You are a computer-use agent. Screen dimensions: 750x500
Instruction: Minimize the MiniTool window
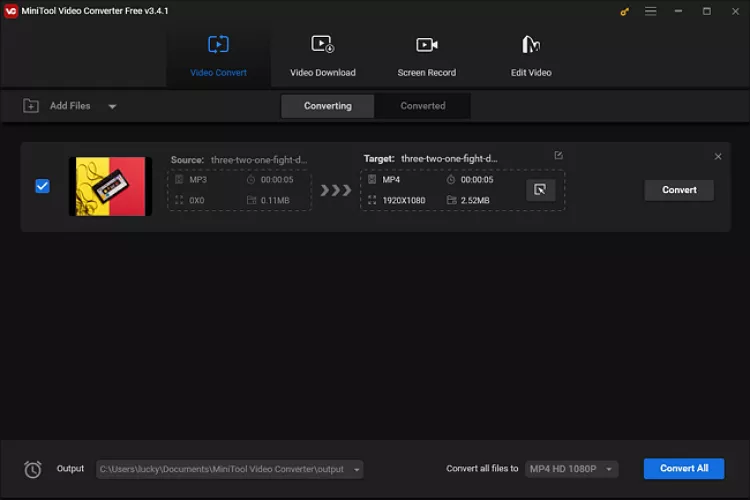click(x=678, y=11)
